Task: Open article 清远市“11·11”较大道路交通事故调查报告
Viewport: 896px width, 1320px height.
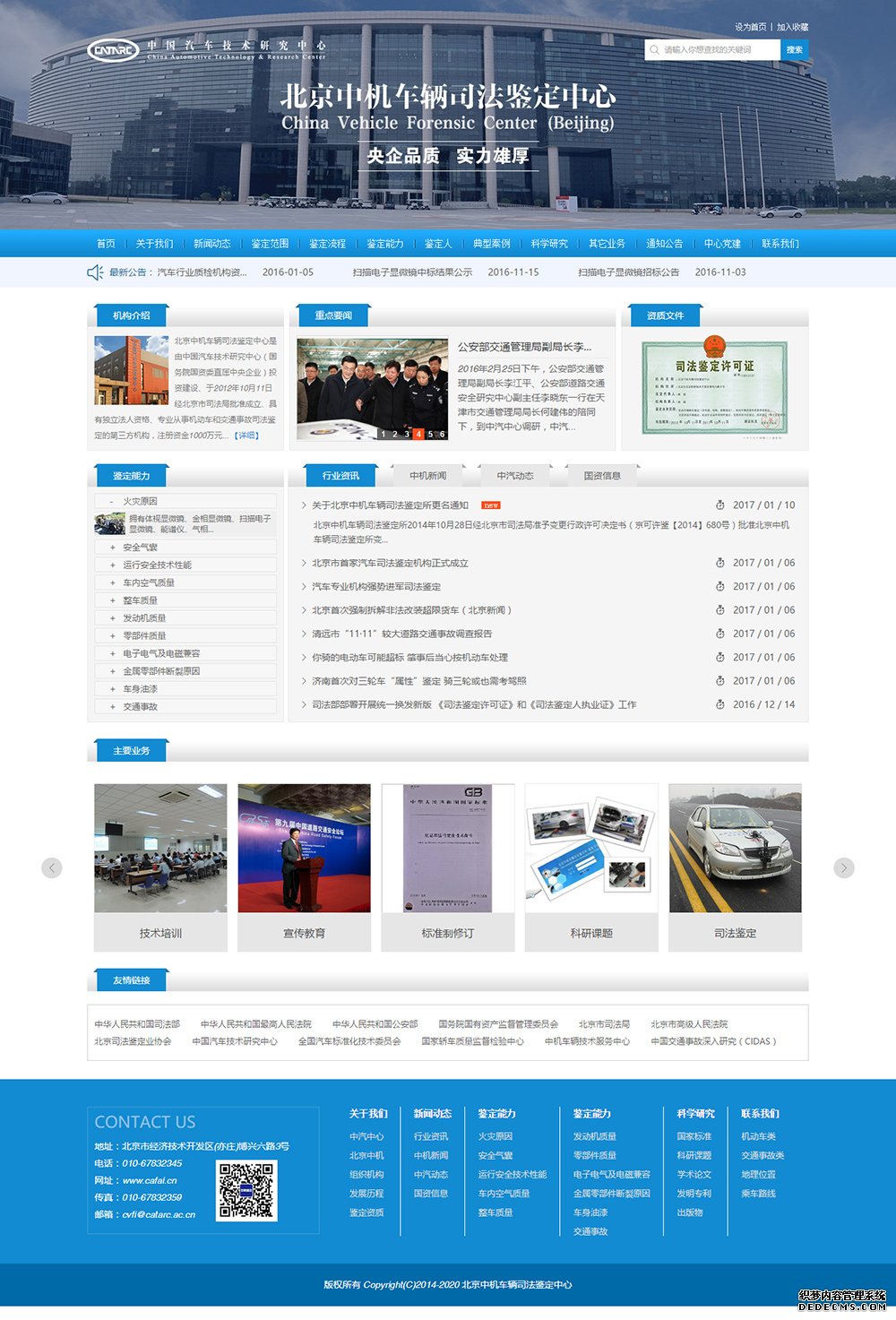Action: point(401,634)
